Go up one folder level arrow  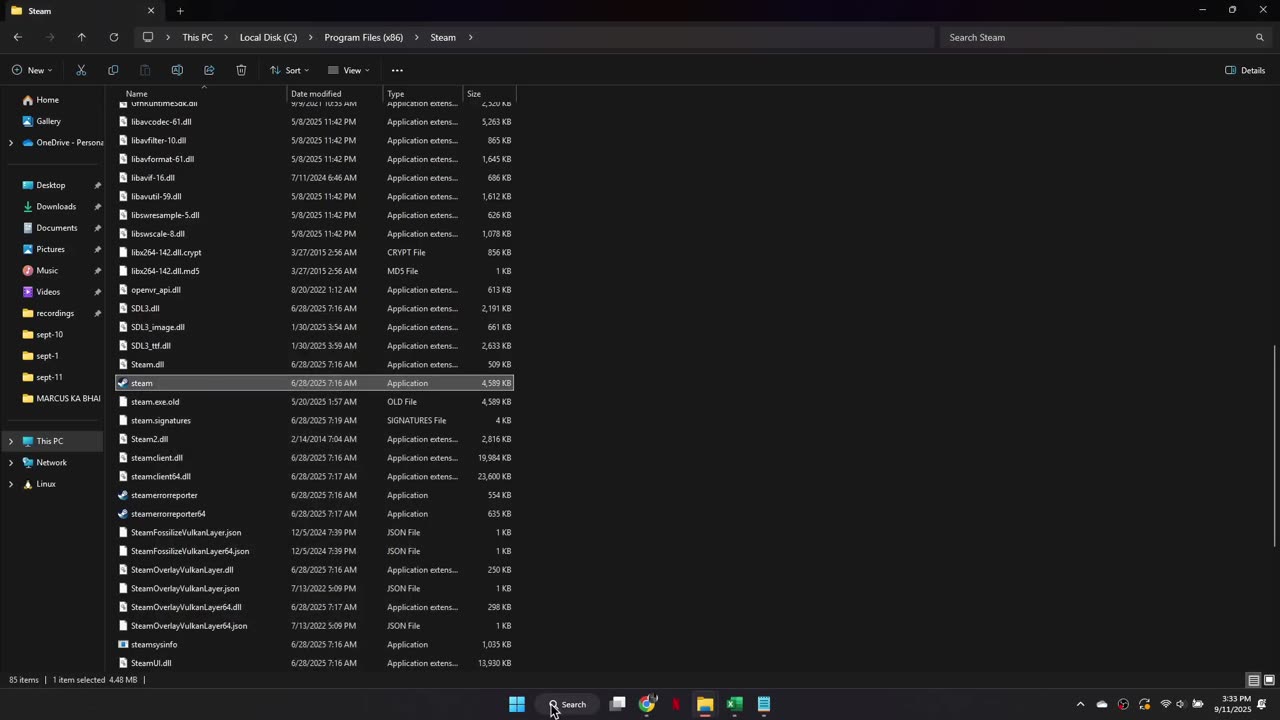tap(82, 37)
